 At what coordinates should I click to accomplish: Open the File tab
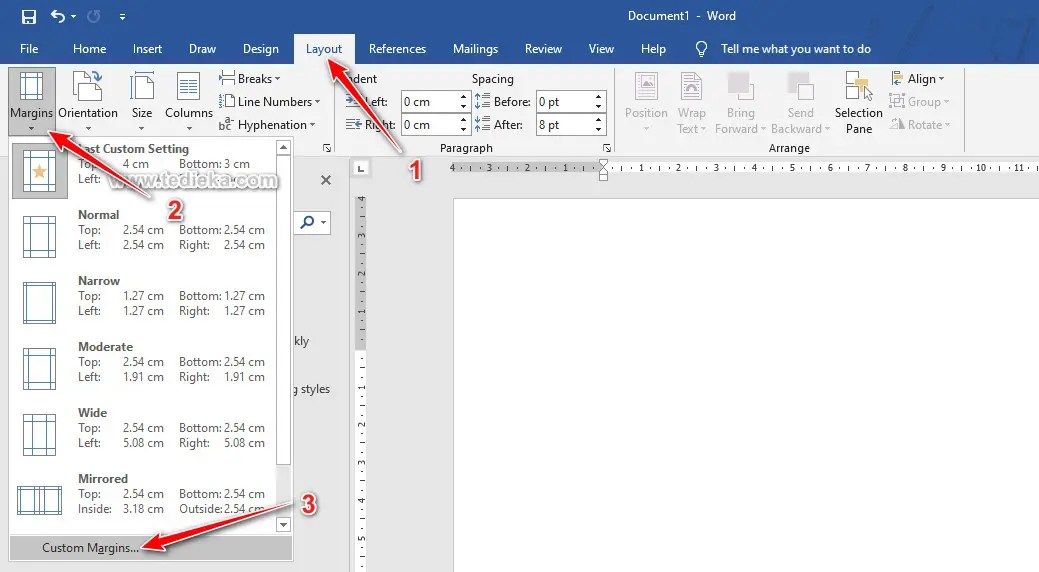[x=29, y=49]
